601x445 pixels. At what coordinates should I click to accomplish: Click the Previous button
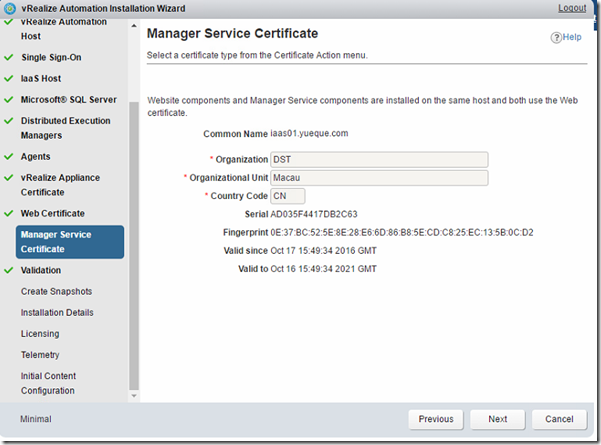(x=436, y=419)
